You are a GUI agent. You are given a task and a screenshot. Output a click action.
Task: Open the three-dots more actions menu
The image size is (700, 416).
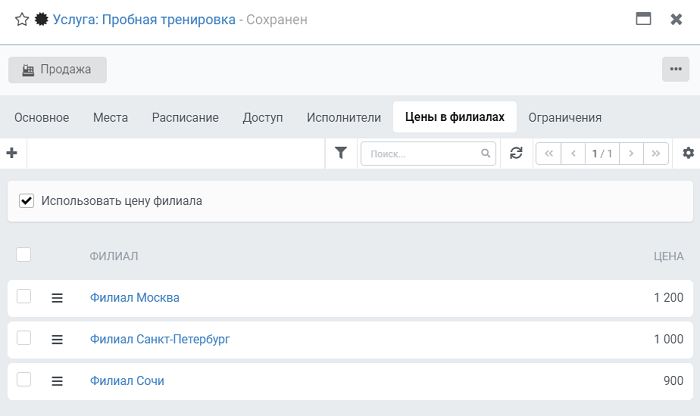[675, 69]
